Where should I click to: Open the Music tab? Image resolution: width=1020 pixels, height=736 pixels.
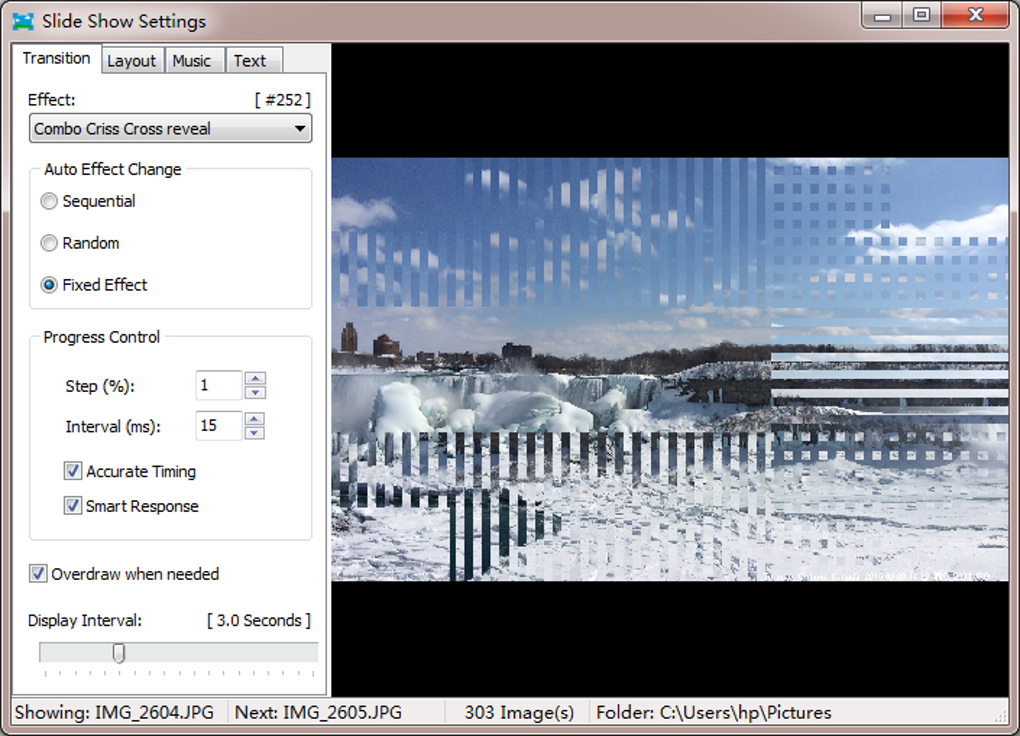point(194,60)
